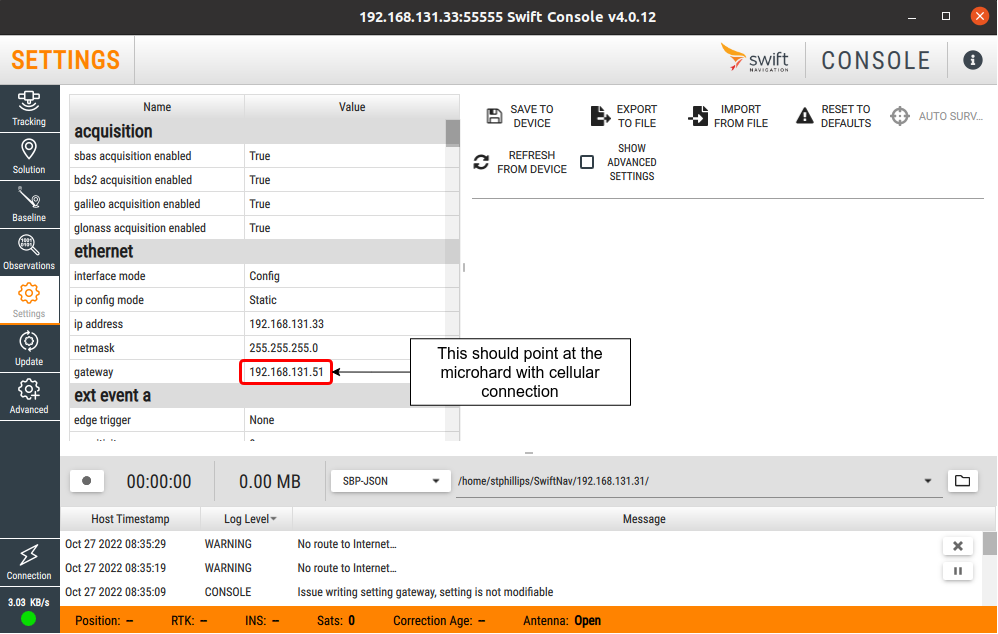Image resolution: width=998 pixels, height=634 pixels.
Task: Click the Import from File icon
Action: tap(699, 116)
